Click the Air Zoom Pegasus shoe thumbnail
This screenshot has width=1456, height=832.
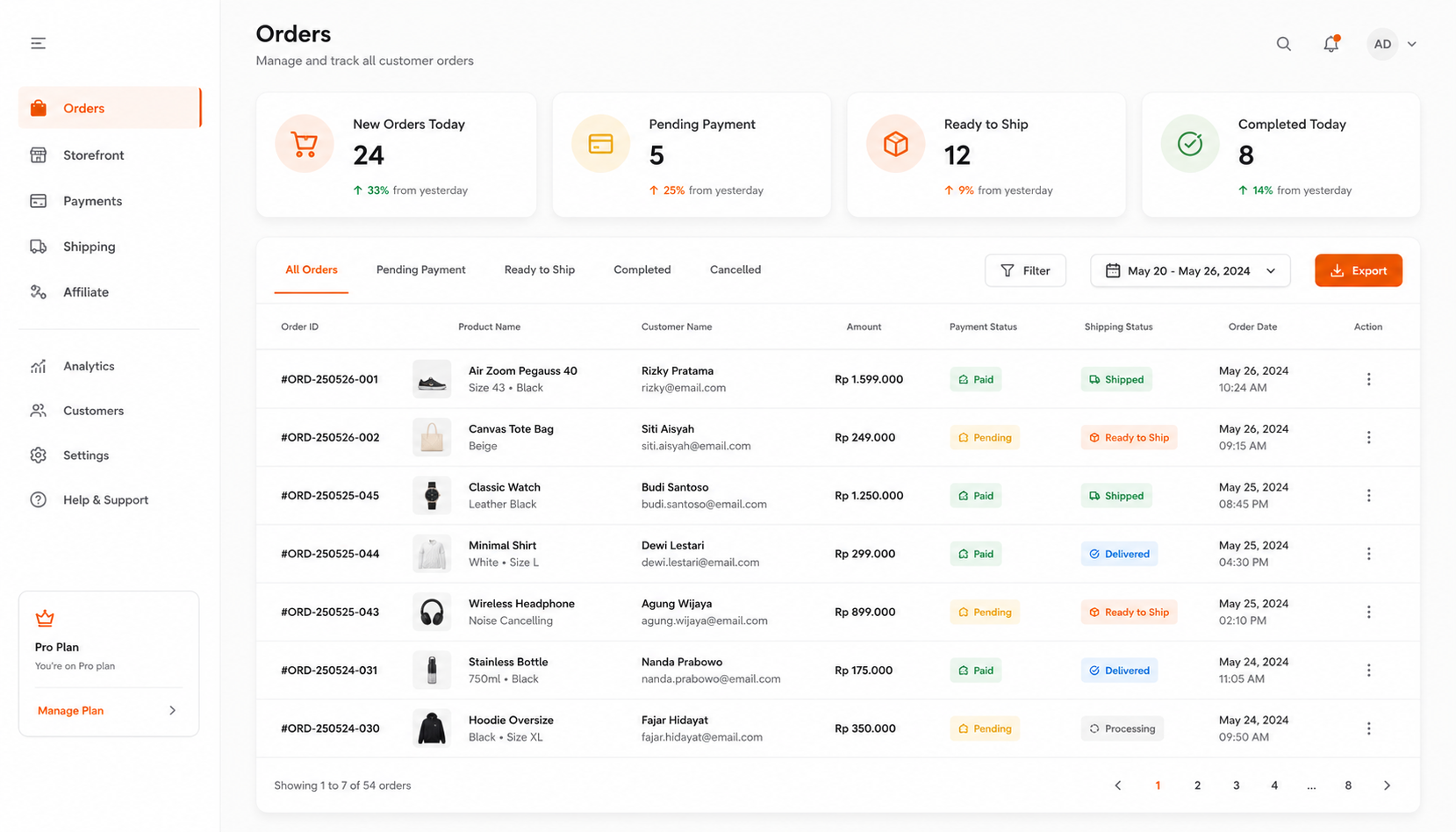click(432, 379)
